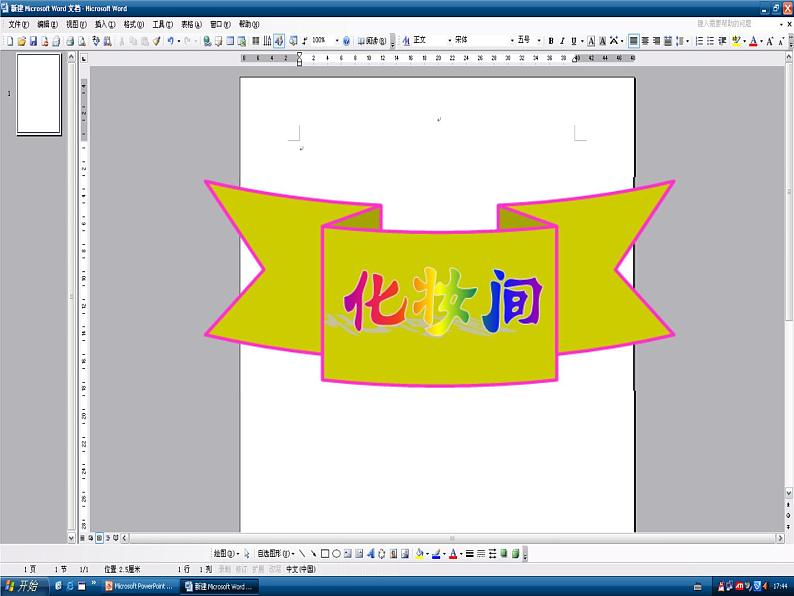Toggle Bold formatting
The width and height of the screenshot is (794, 596).
coord(550,41)
